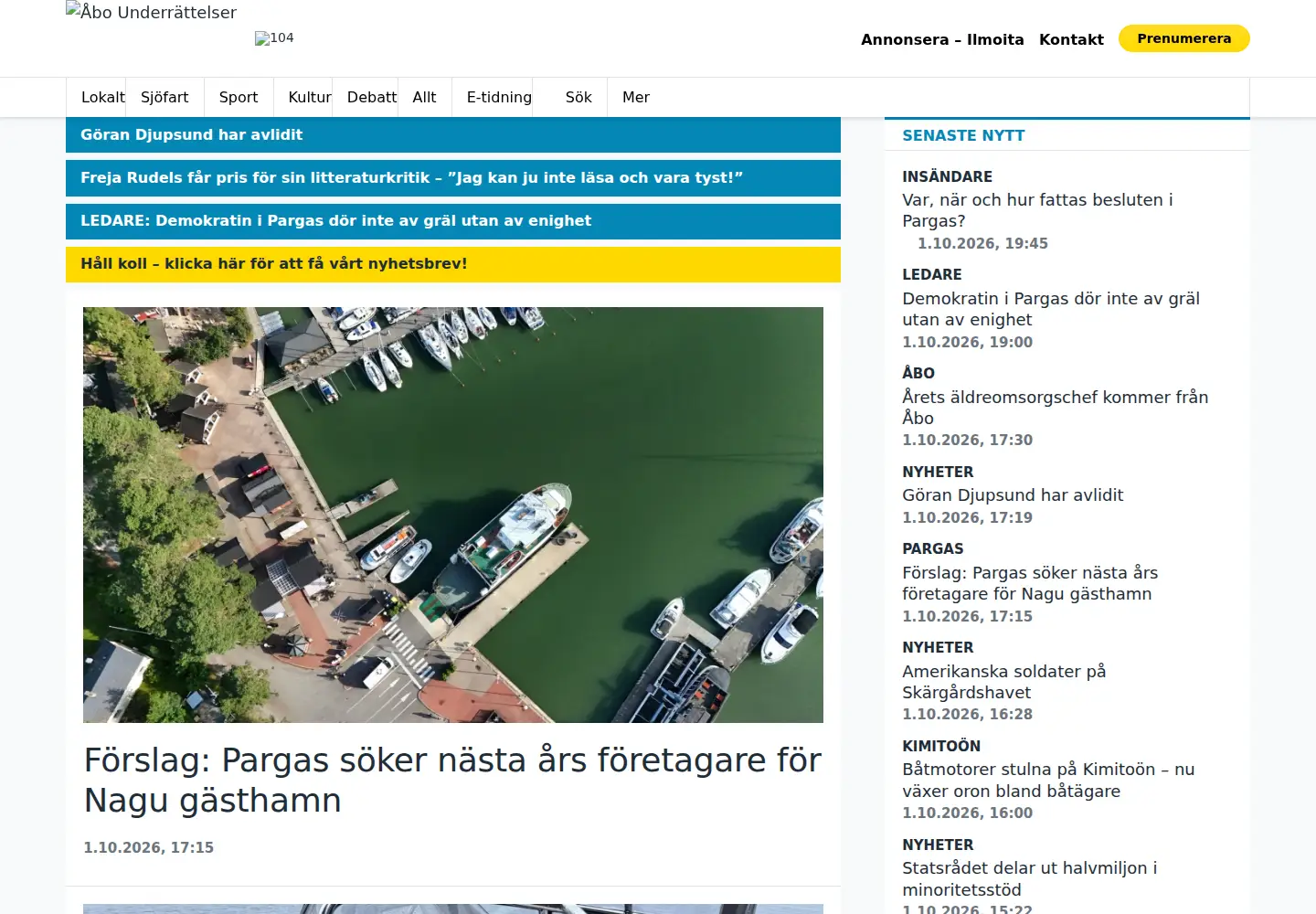This screenshot has width=1316, height=914.
Task: Open the Lokalt menu item
Action: [x=102, y=97]
